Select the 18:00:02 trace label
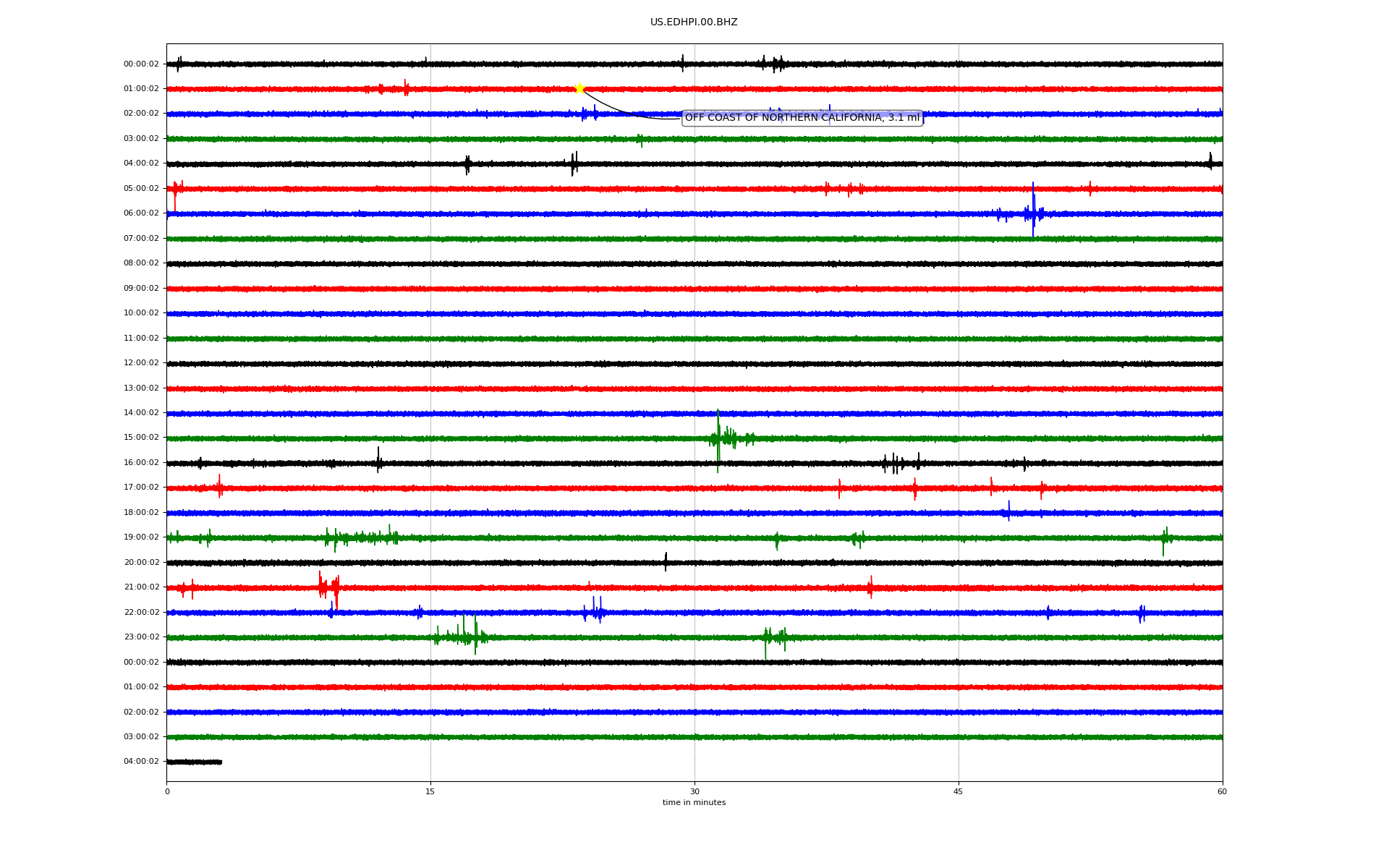This screenshot has width=1389, height=868. coord(141,513)
